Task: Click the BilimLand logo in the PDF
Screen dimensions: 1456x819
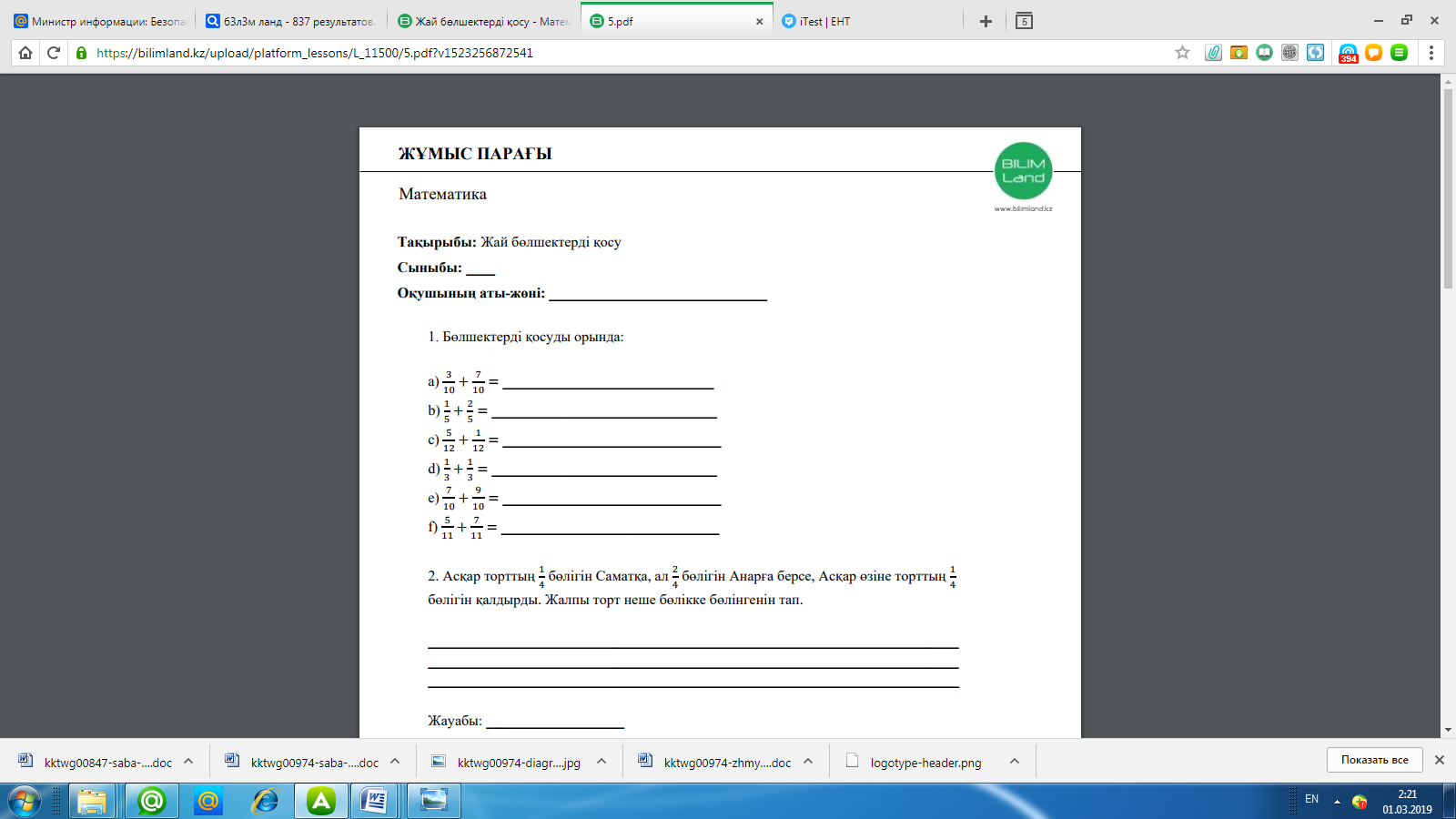Action: point(1023,171)
